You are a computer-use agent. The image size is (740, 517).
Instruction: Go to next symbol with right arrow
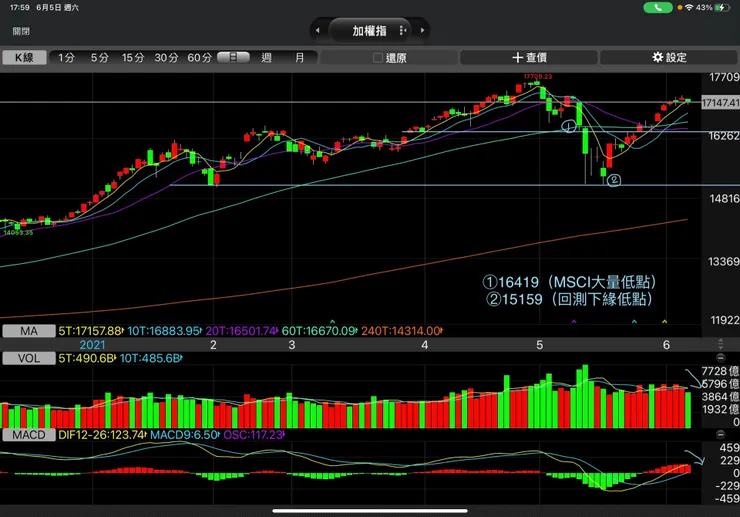(422, 30)
